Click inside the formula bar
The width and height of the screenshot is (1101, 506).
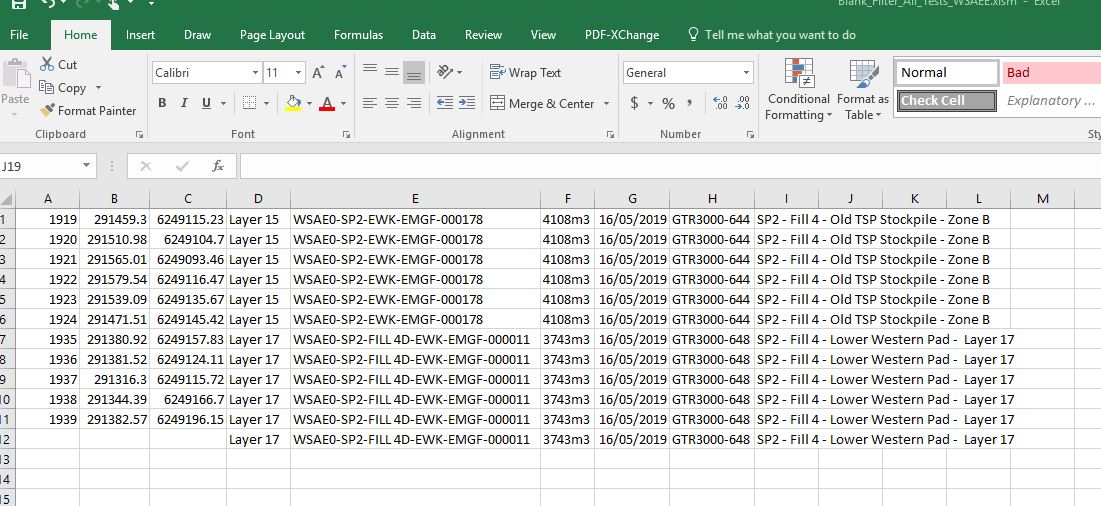[670, 166]
